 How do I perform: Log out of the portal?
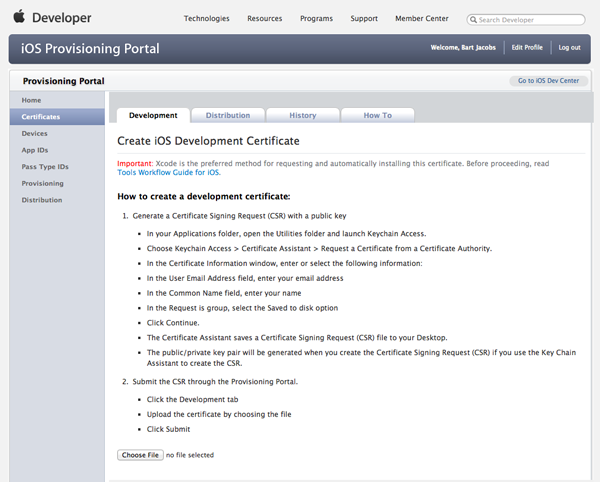569,47
